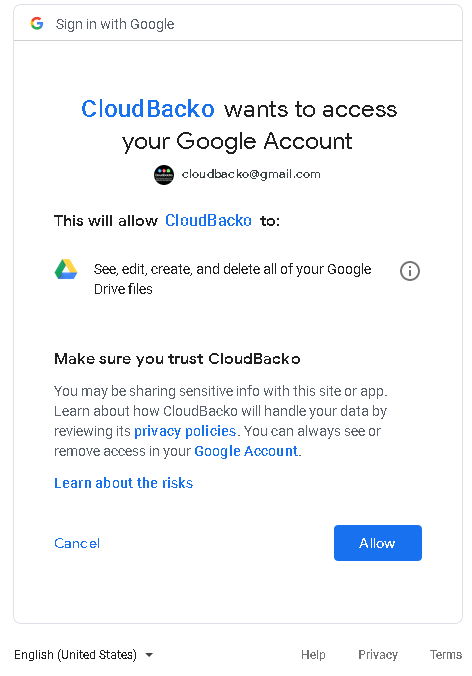
Task: Click the Allow button
Action: tap(378, 543)
